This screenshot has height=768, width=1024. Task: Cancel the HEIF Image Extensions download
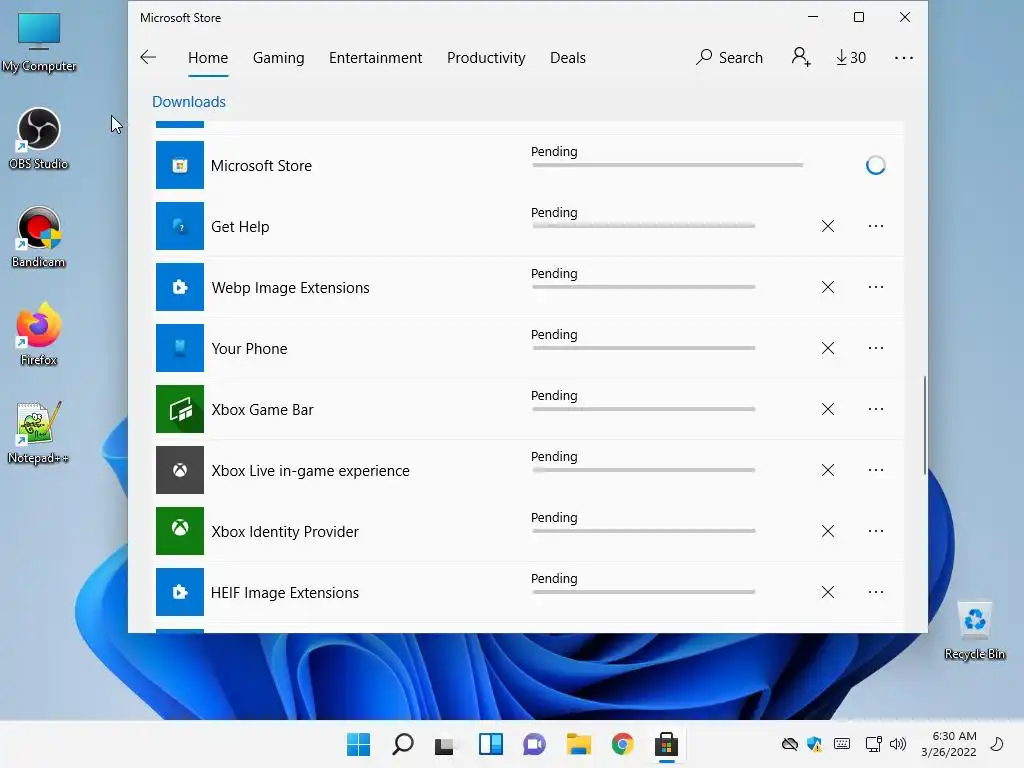pos(827,592)
